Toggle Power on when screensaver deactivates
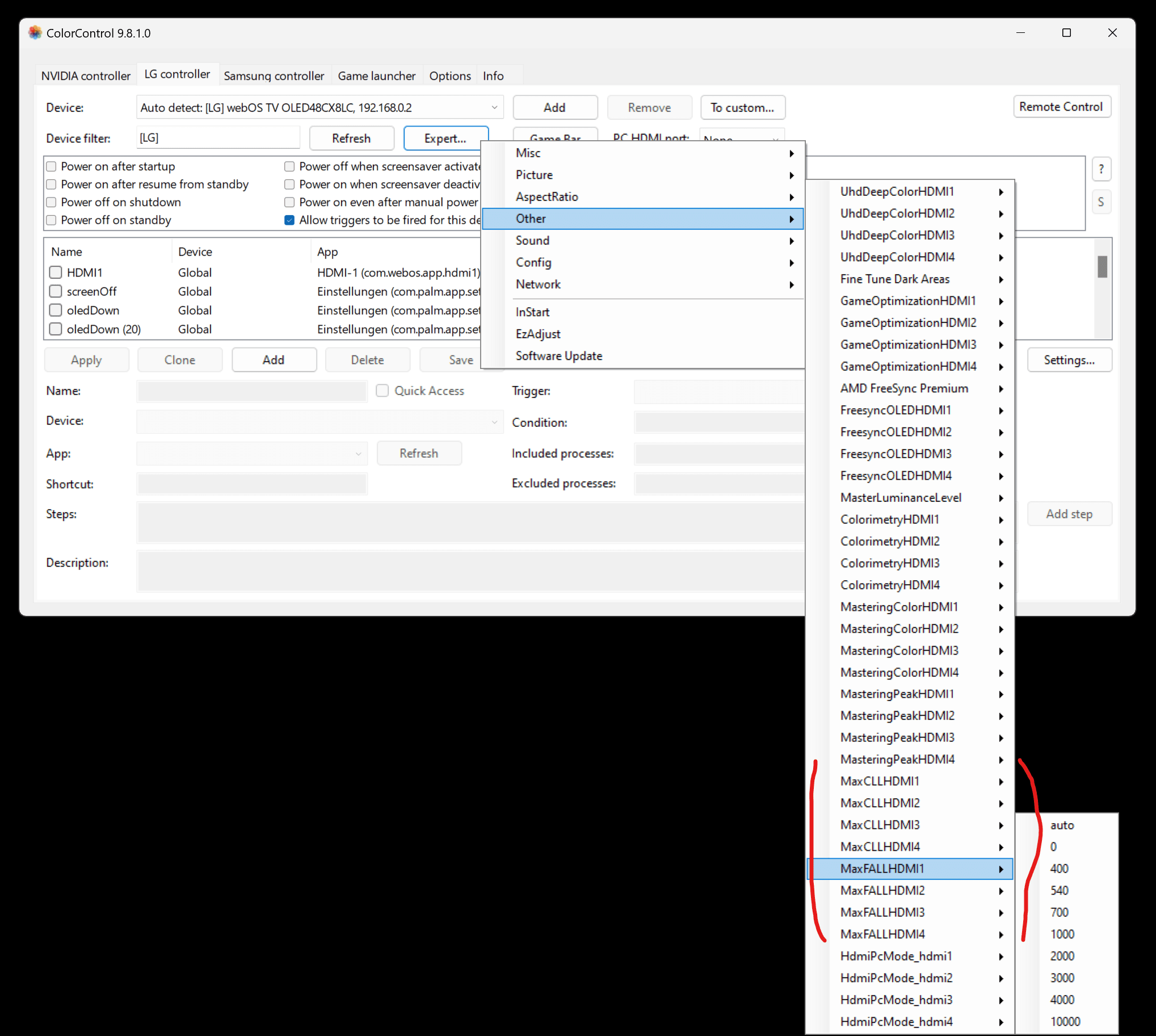The image size is (1156, 1036). 289,184
